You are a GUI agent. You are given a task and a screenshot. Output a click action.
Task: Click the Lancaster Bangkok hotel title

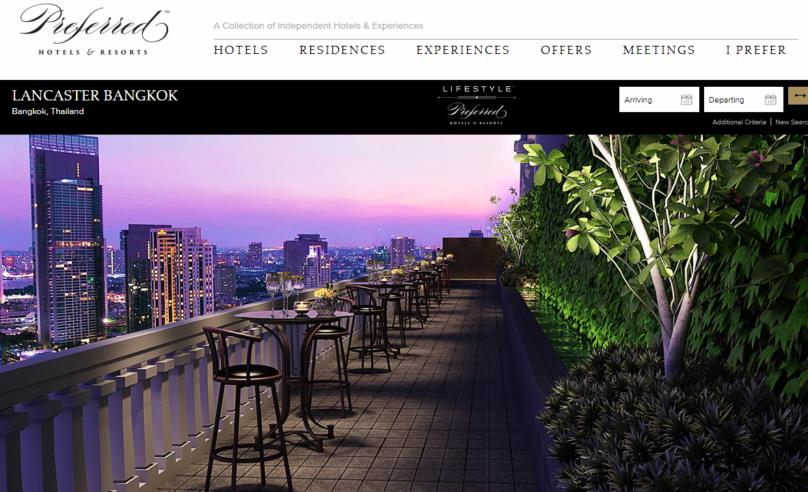click(95, 95)
